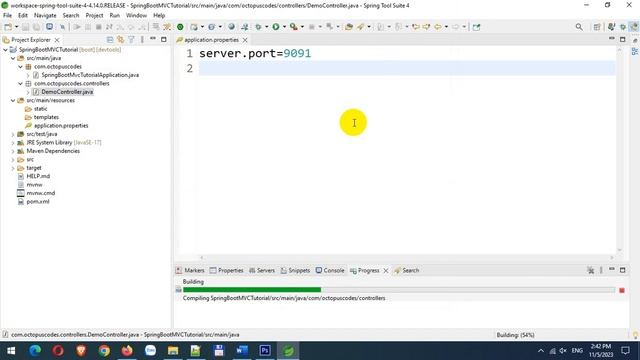This screenshot has height=360, width=640.
Task: Click Collapse All in Project Explorer
Action: coord(110,40)
